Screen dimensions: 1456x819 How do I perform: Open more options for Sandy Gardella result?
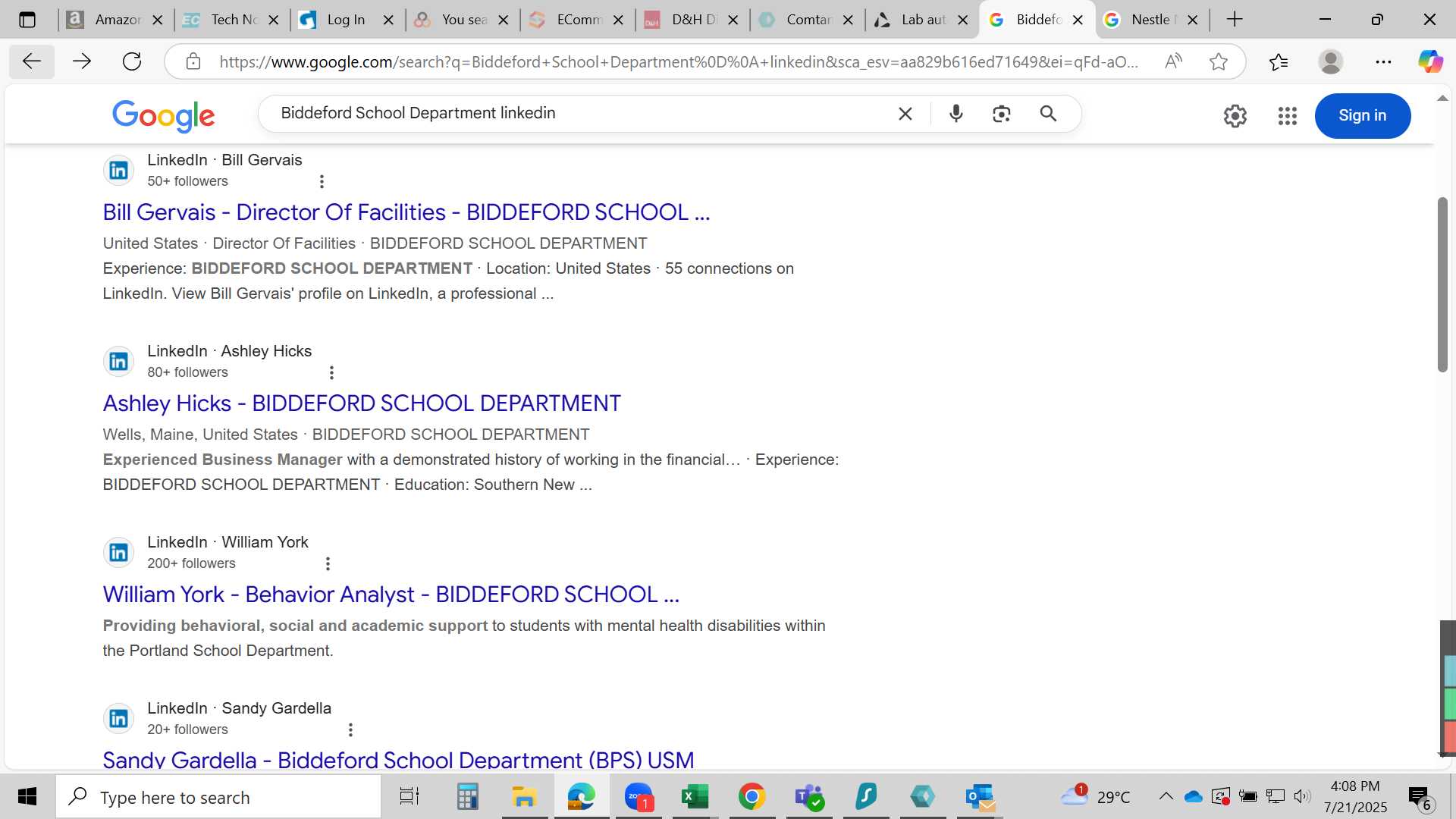(x=350, y=730)
